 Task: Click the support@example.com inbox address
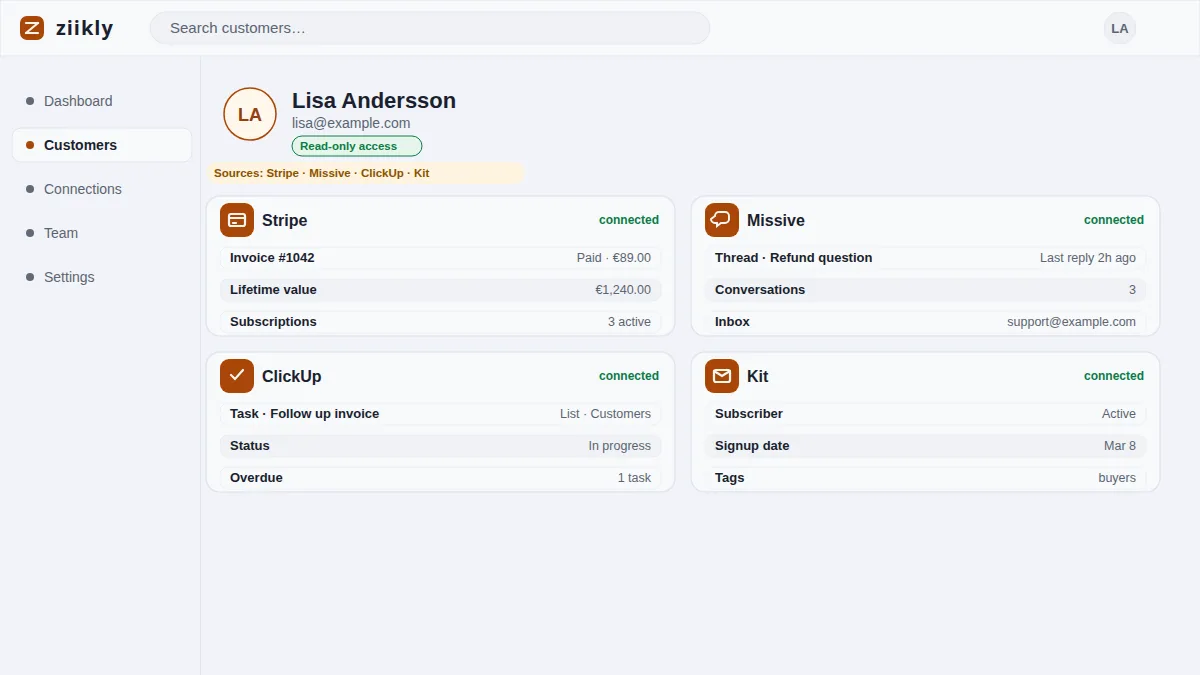(1071, 322)
